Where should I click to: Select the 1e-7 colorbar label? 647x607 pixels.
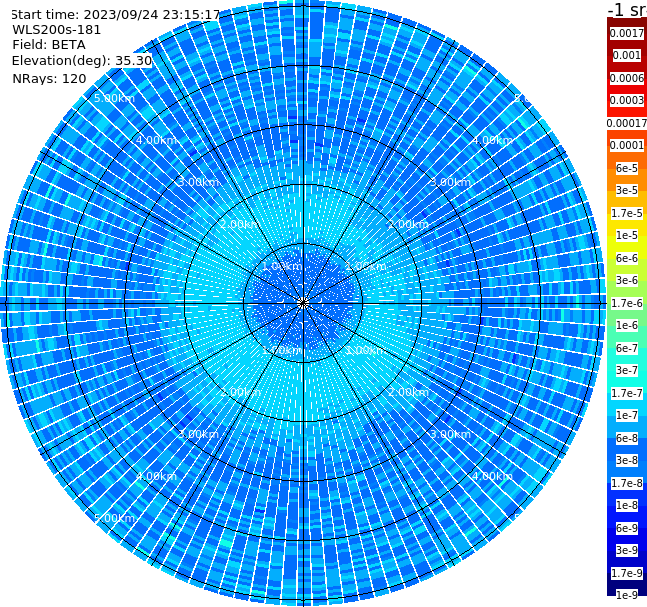[x=627, y=415]
